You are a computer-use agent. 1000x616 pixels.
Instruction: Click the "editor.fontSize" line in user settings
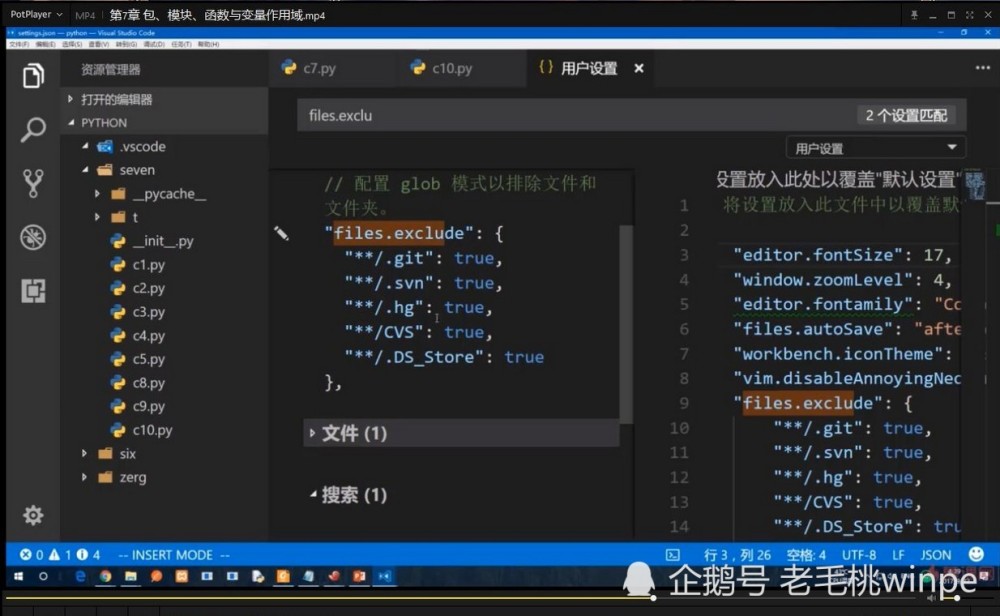pos(842,255)
